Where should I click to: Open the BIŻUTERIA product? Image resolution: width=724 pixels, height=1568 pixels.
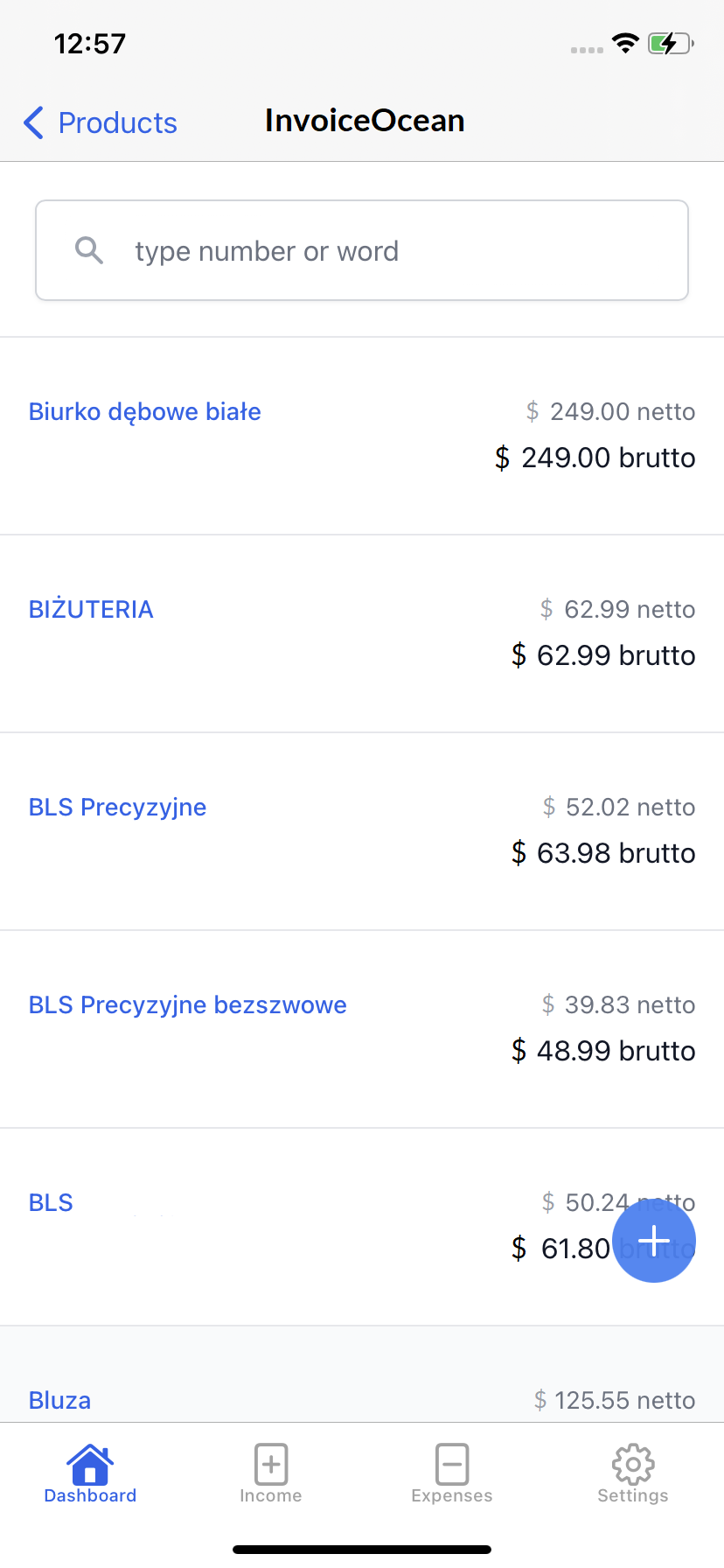point(91,609)
